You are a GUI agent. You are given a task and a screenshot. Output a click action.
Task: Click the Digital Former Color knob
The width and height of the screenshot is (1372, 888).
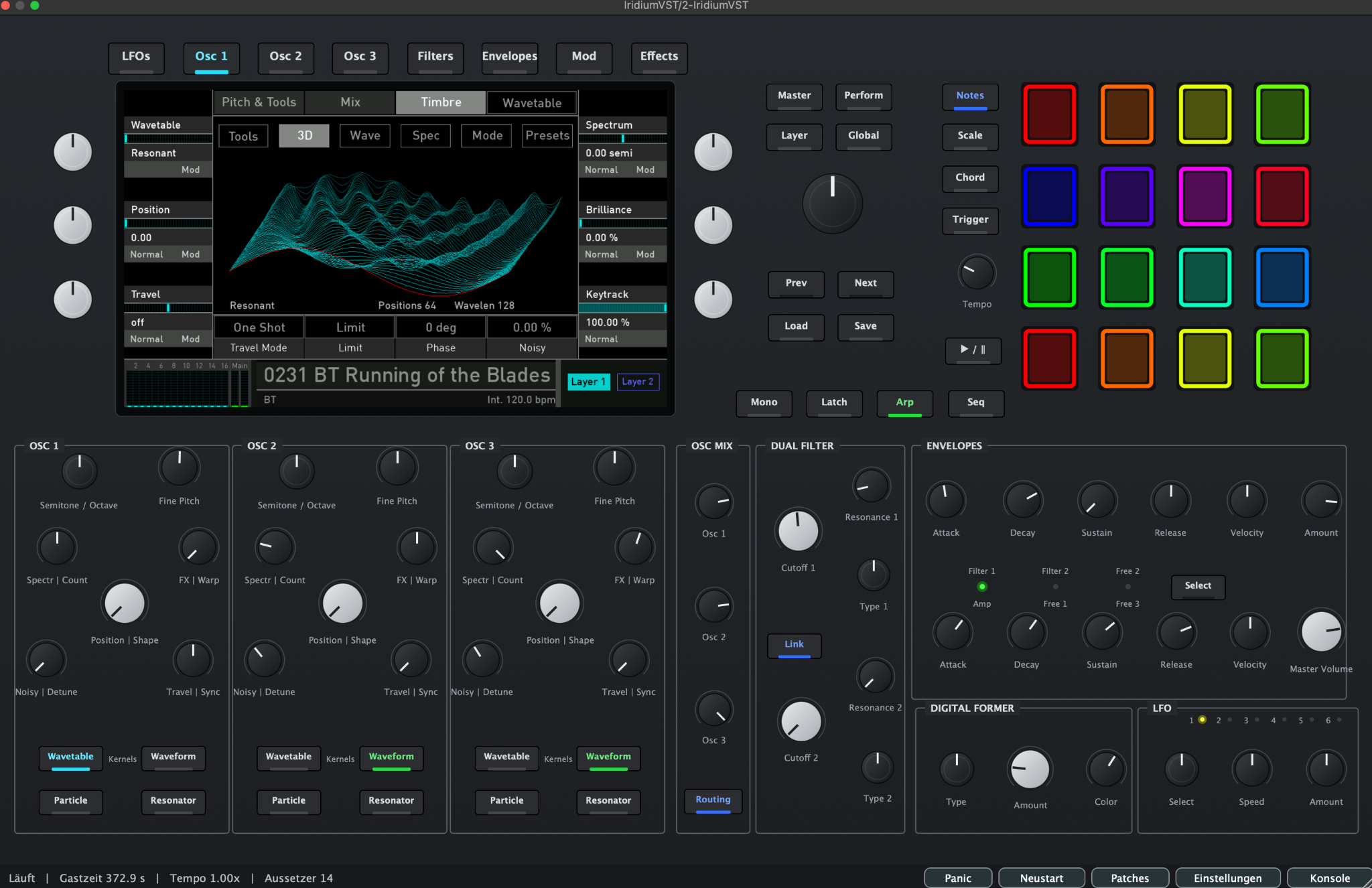(1105, 769)
